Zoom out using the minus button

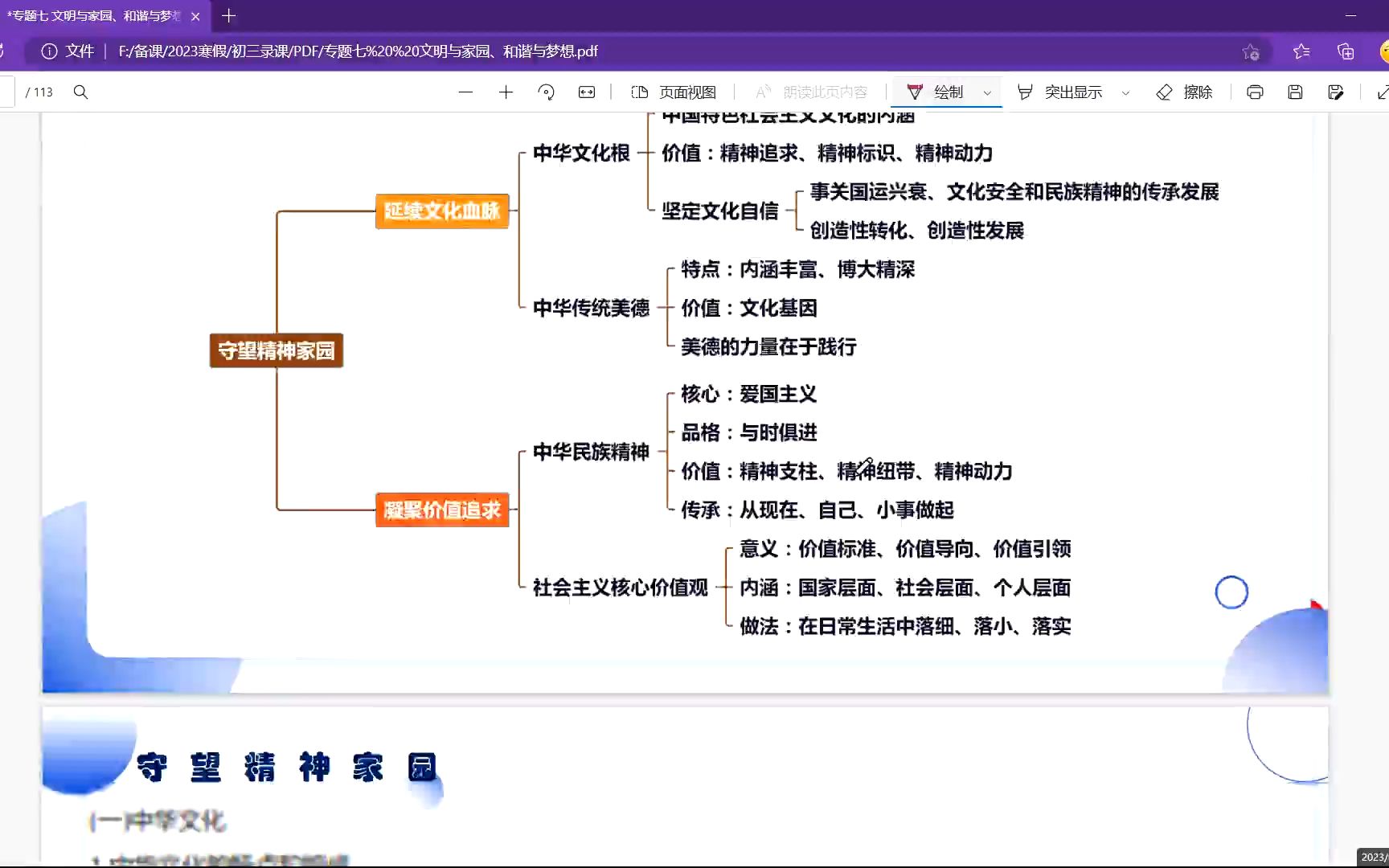[x=465, y=92]
